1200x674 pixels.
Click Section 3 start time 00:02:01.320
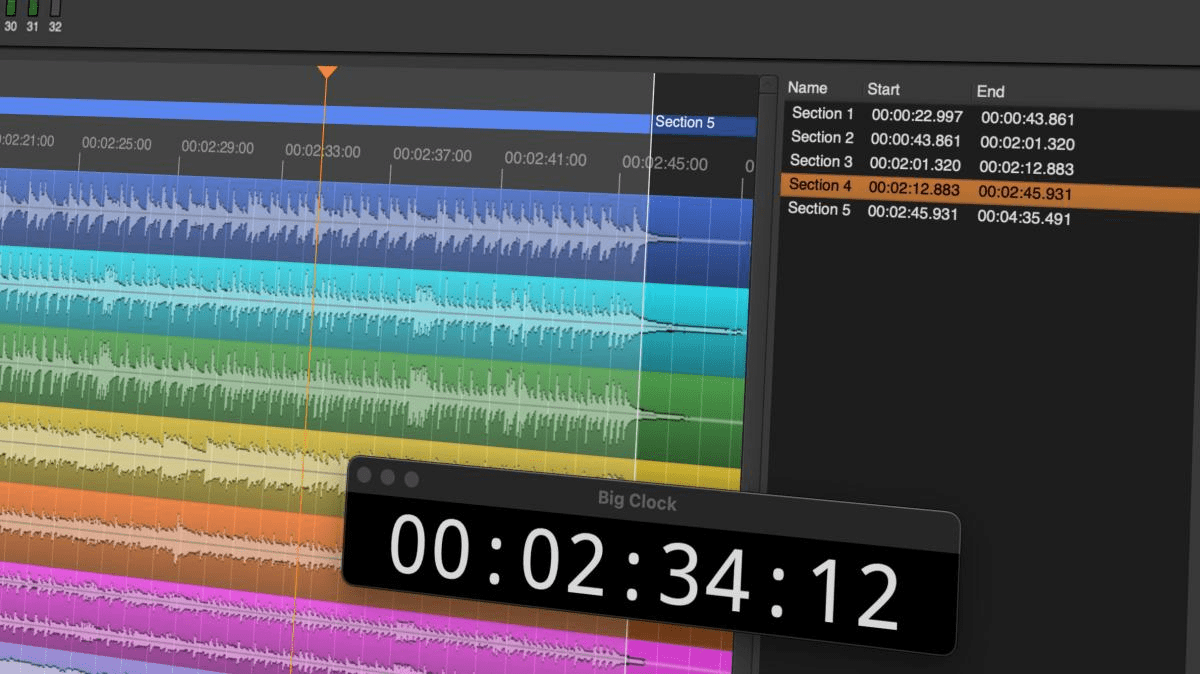(915, 164)
